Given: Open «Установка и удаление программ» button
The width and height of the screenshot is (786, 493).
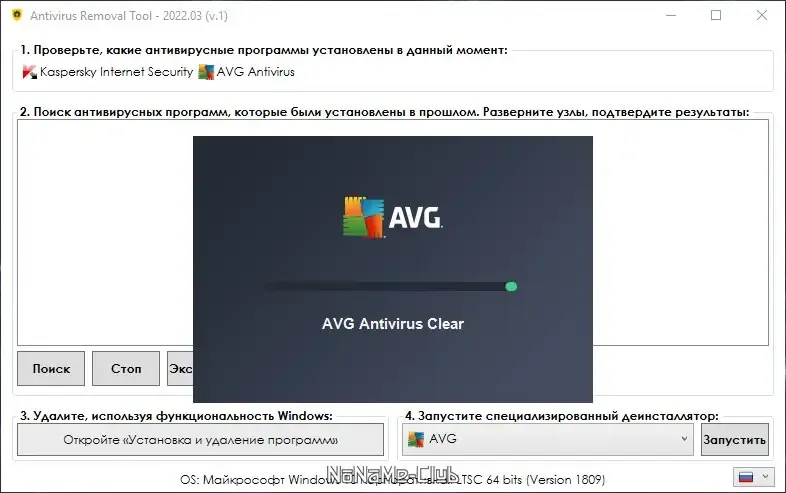Looking at the screenshot, I should tap(201, 440).
